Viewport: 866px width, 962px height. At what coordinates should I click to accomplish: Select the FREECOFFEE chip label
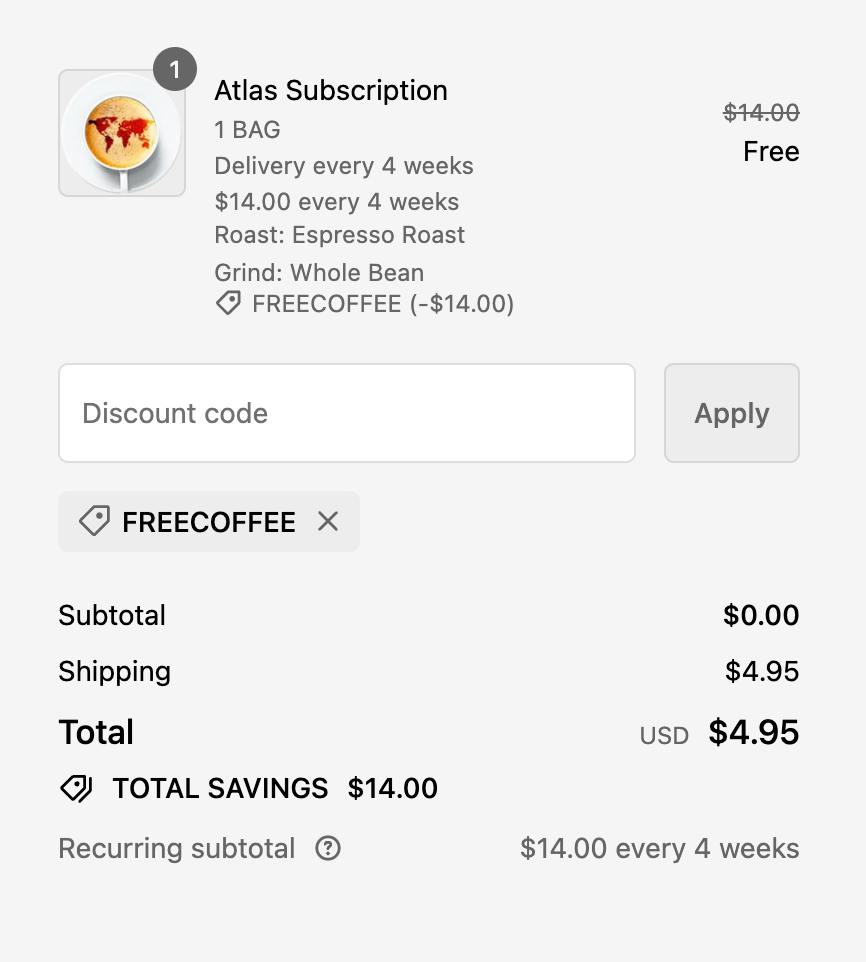pos(209,522)
